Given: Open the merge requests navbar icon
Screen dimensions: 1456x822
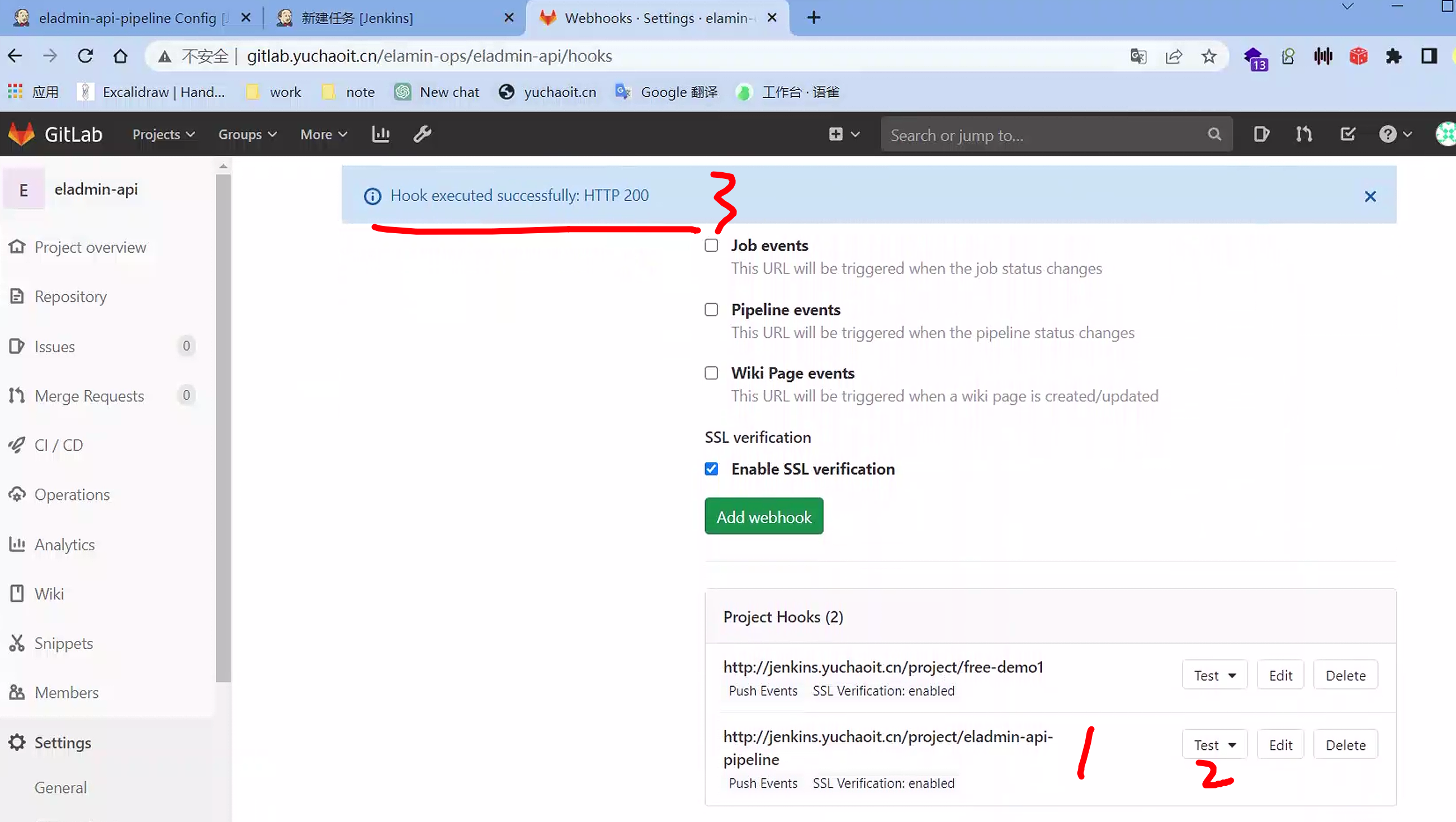Looking at the screenshot, I should [x=1304, y=134].
